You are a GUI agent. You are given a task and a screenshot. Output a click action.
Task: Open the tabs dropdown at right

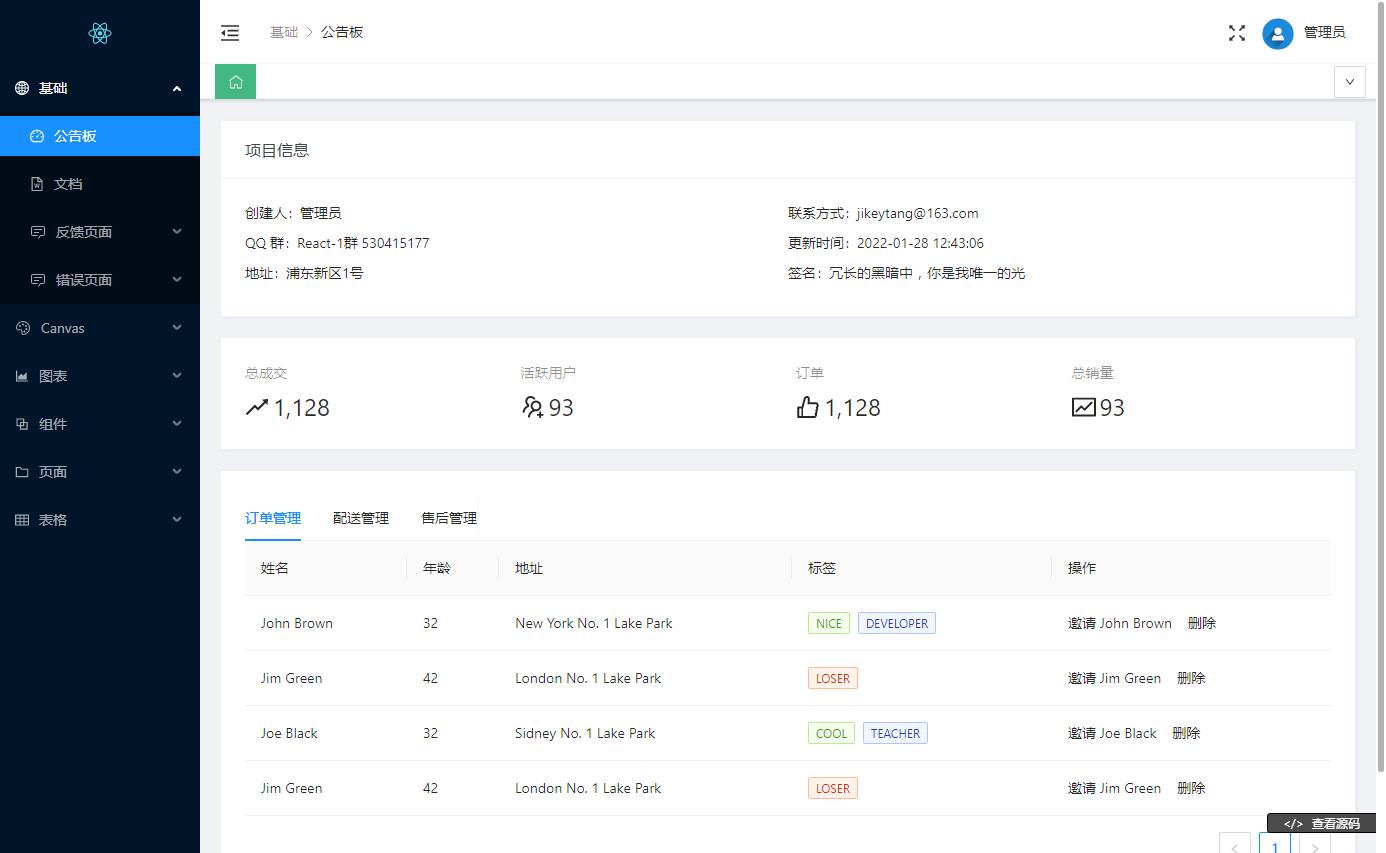[x=1350, y=82]
